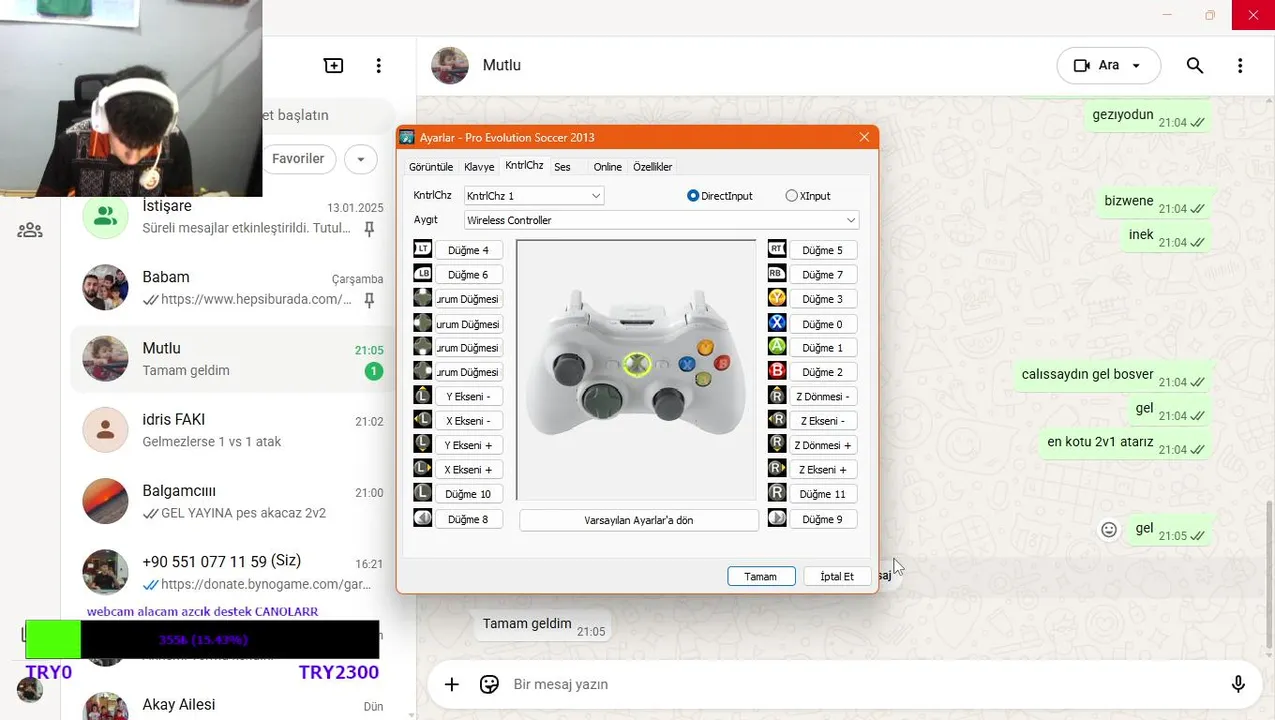
Task: Close the Ayarlar Pro Evolution Soccer dialog
Action: 864,137
